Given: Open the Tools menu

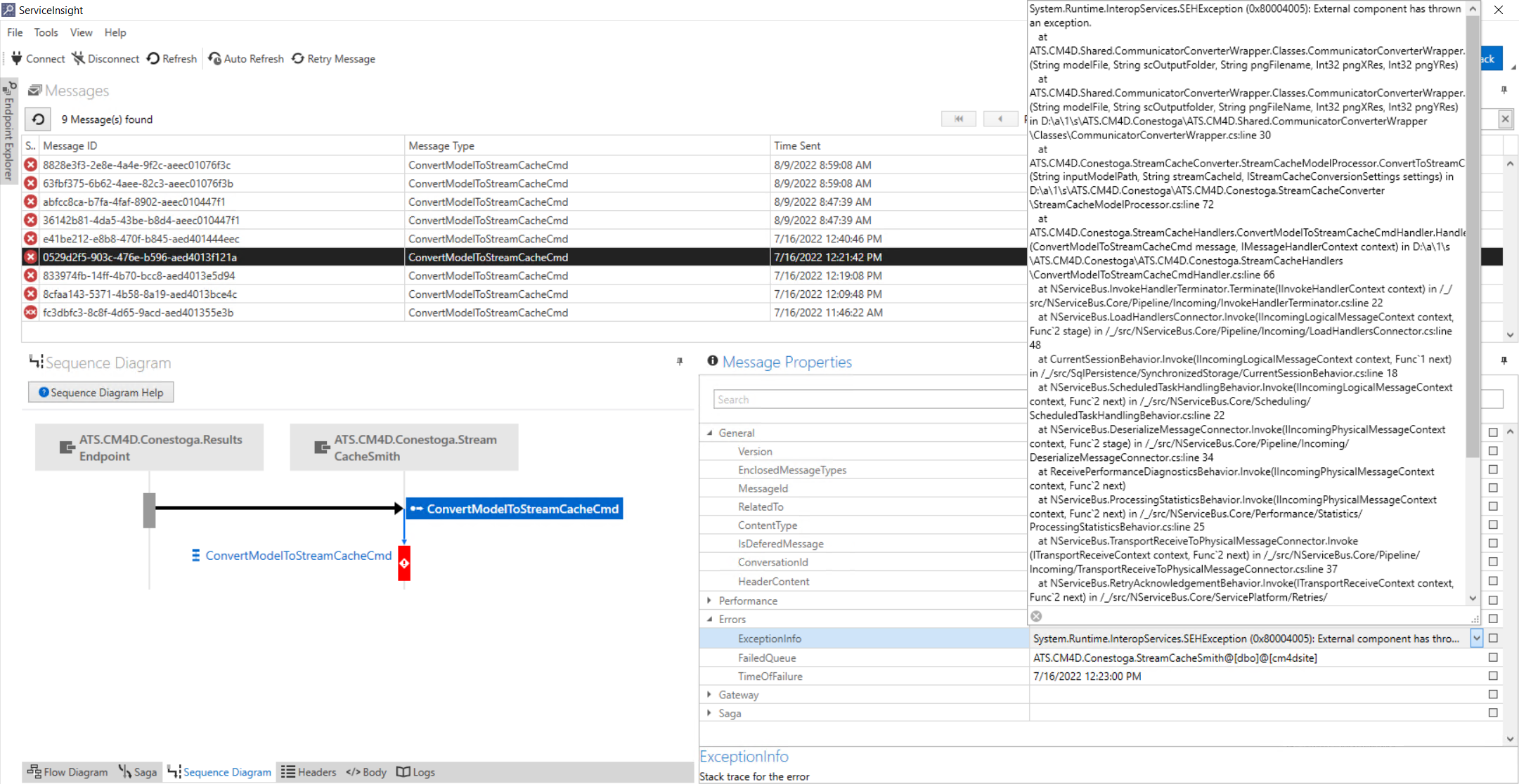Looking at the screenshot, I should (46, 32).
